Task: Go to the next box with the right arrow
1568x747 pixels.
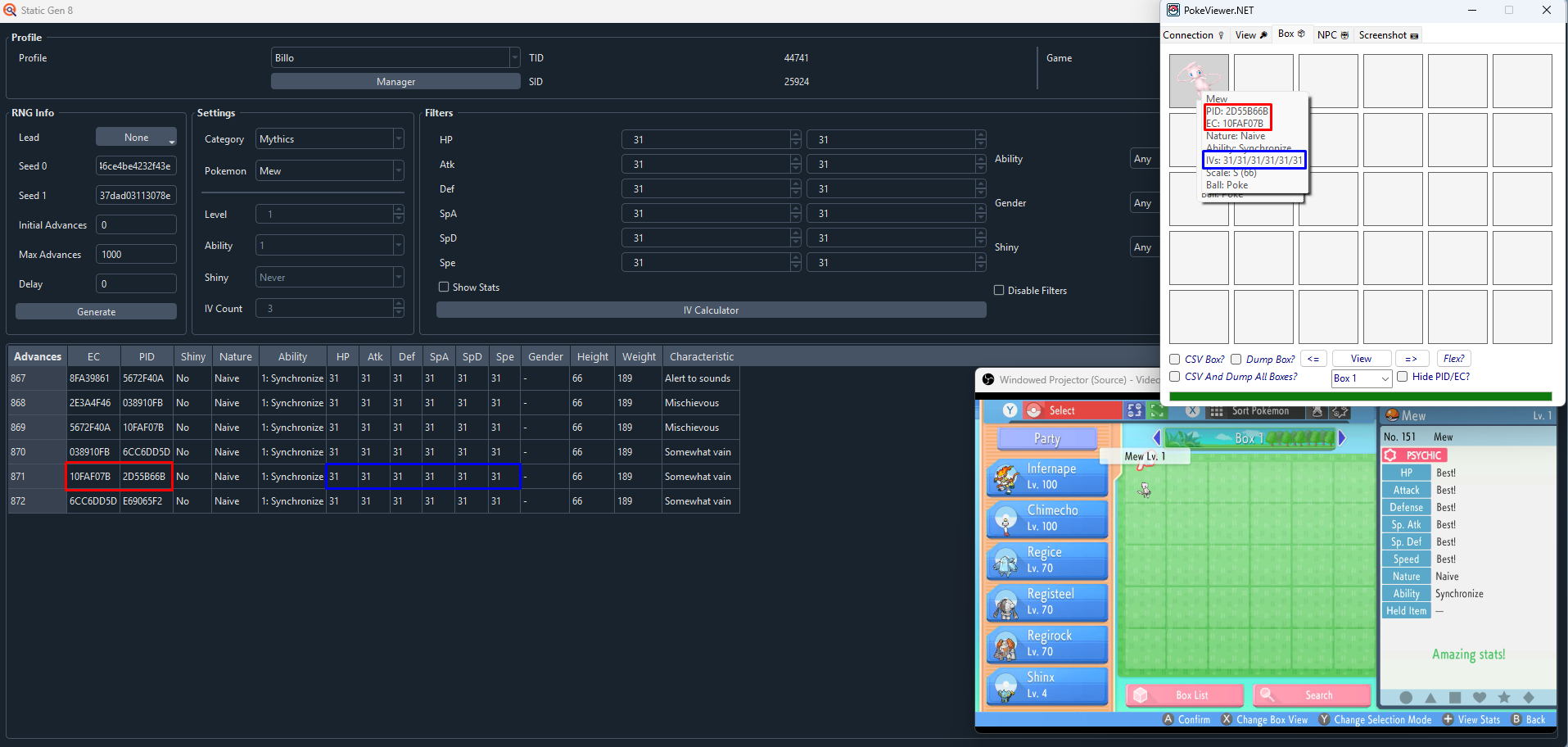Action: pos(1342,438)
